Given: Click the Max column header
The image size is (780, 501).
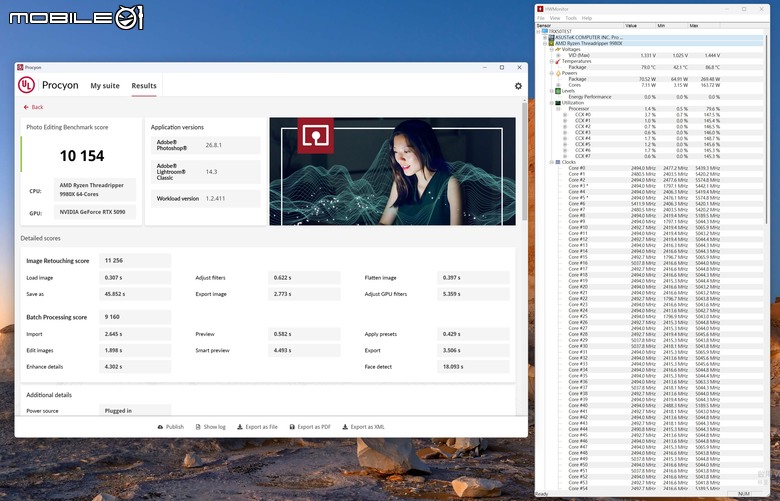Looking at the screenshot, I should click(704, 25).
